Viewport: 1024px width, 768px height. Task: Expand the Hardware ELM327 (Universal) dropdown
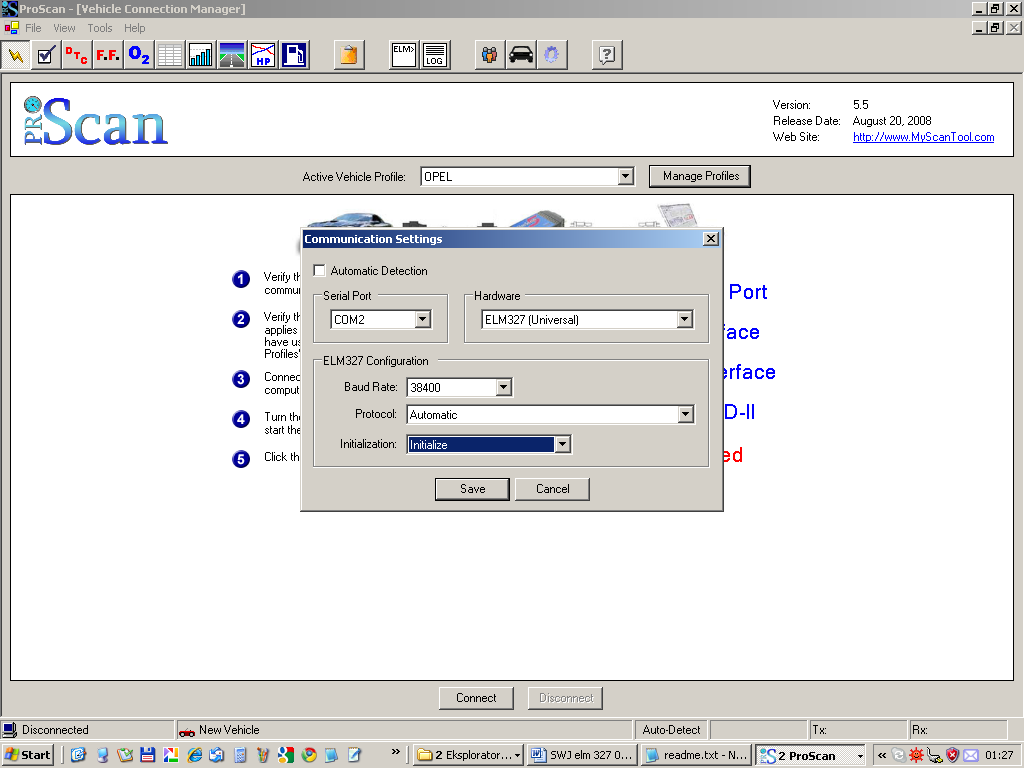click(684, 319)
